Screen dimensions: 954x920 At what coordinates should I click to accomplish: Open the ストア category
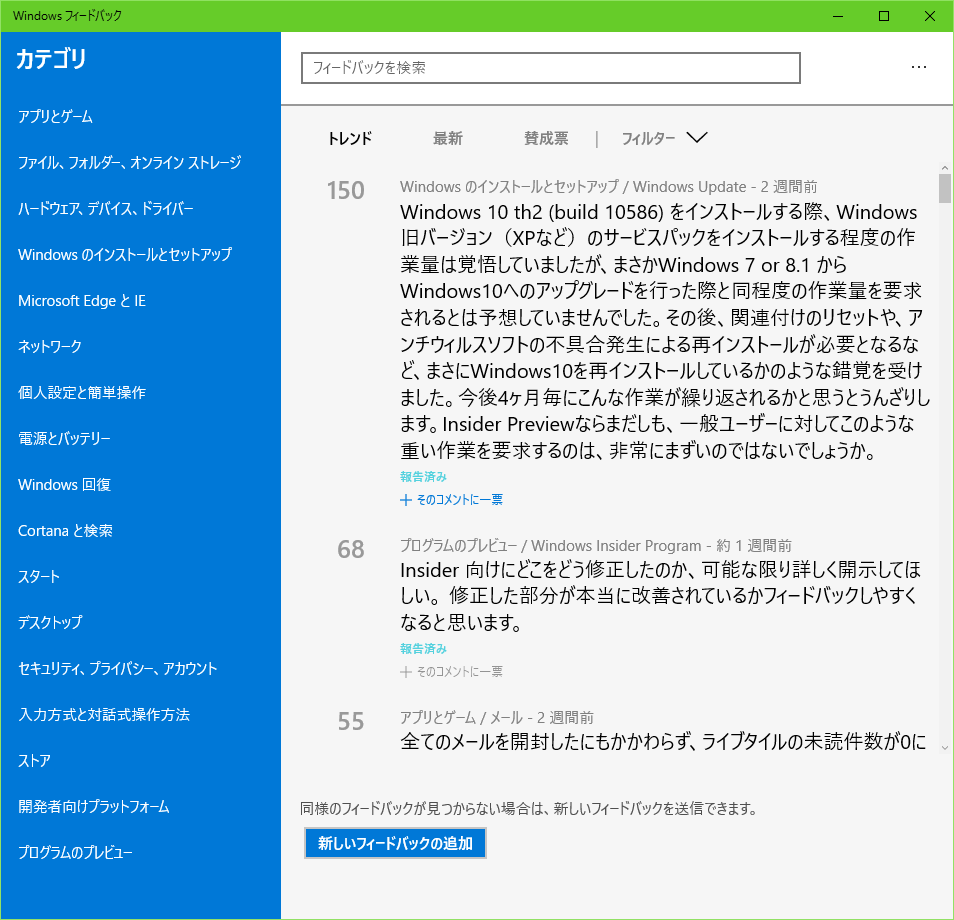click(34, 761)
